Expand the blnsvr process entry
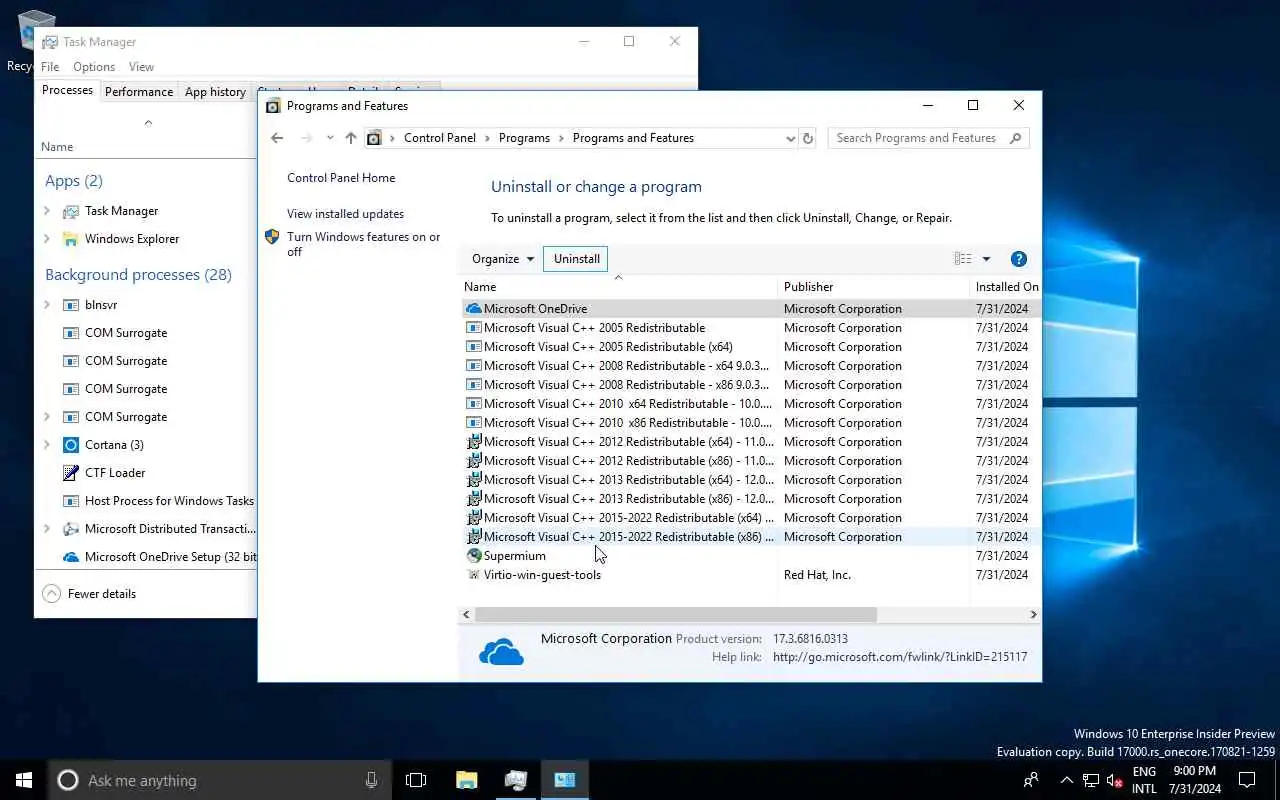 click(47, 305)
